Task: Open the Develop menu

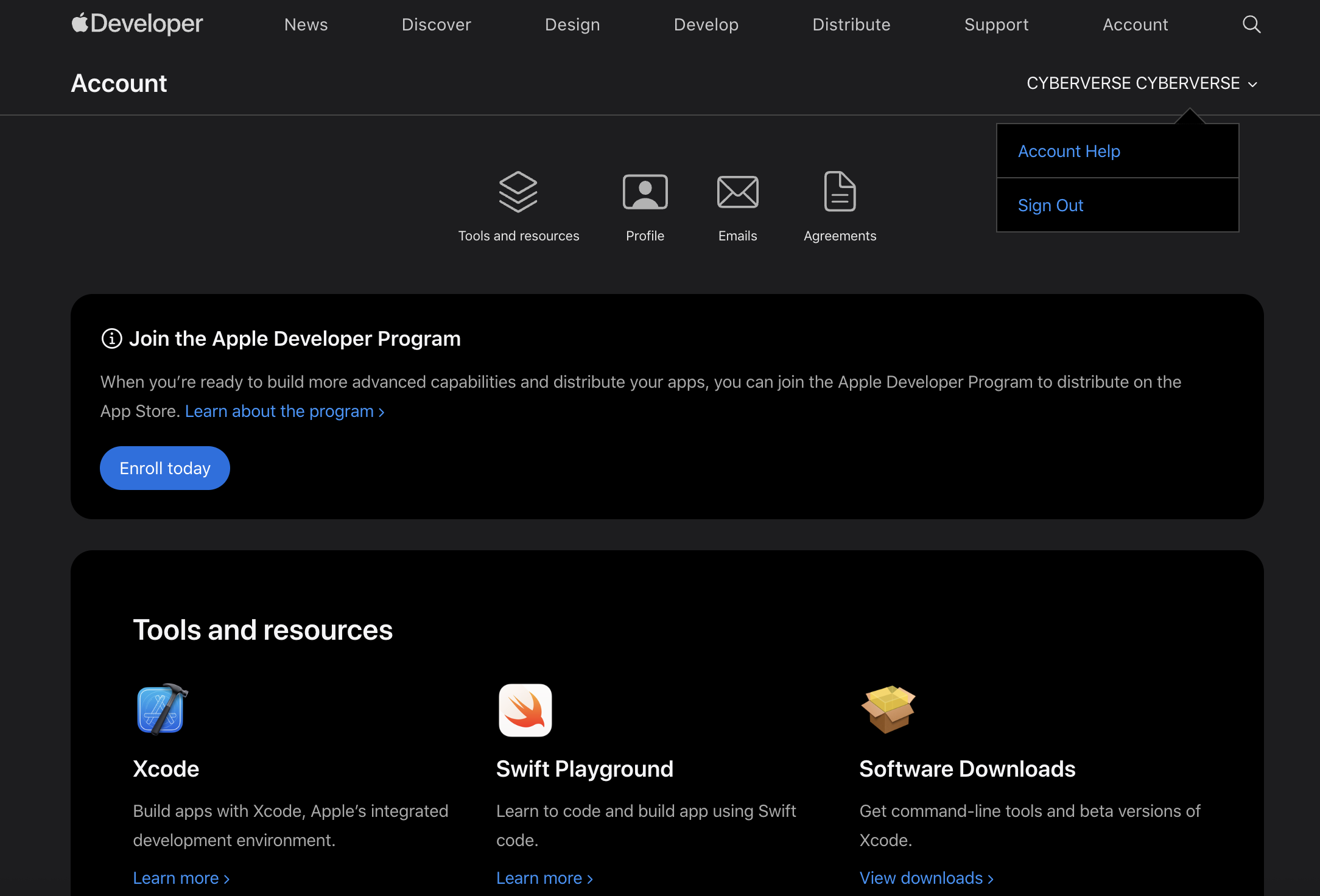Action: click(706, 24)
